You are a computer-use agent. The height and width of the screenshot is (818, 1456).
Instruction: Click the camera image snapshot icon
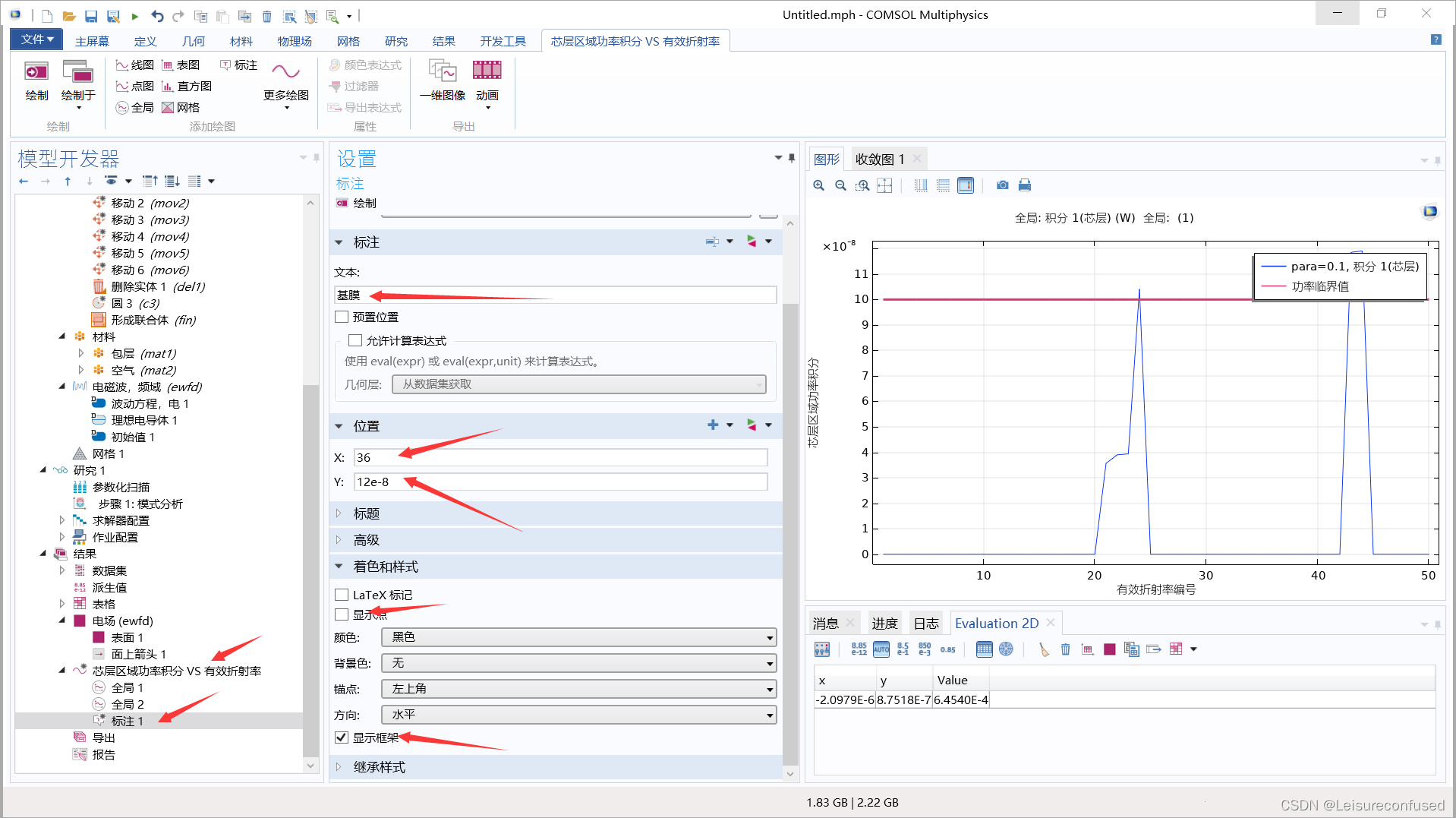[1003, 185]
